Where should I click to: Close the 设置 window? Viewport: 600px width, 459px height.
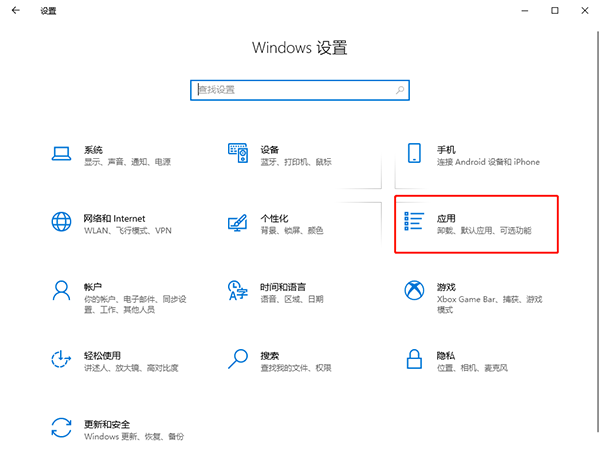[x=584, y=11]
